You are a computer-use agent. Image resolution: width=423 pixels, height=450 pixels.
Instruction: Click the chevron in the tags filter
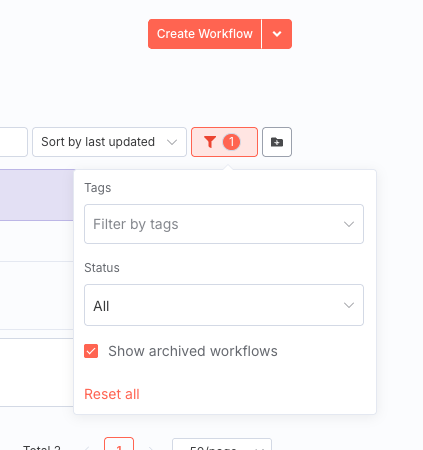[349, 224]
